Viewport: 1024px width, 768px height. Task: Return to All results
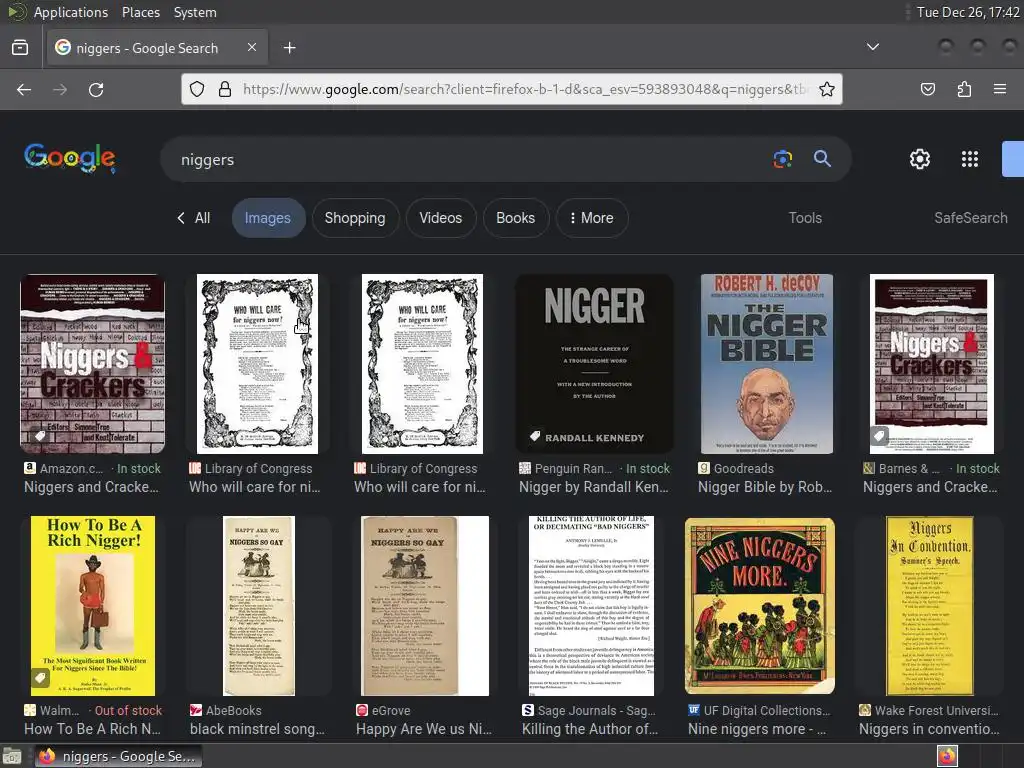[193, 217]
